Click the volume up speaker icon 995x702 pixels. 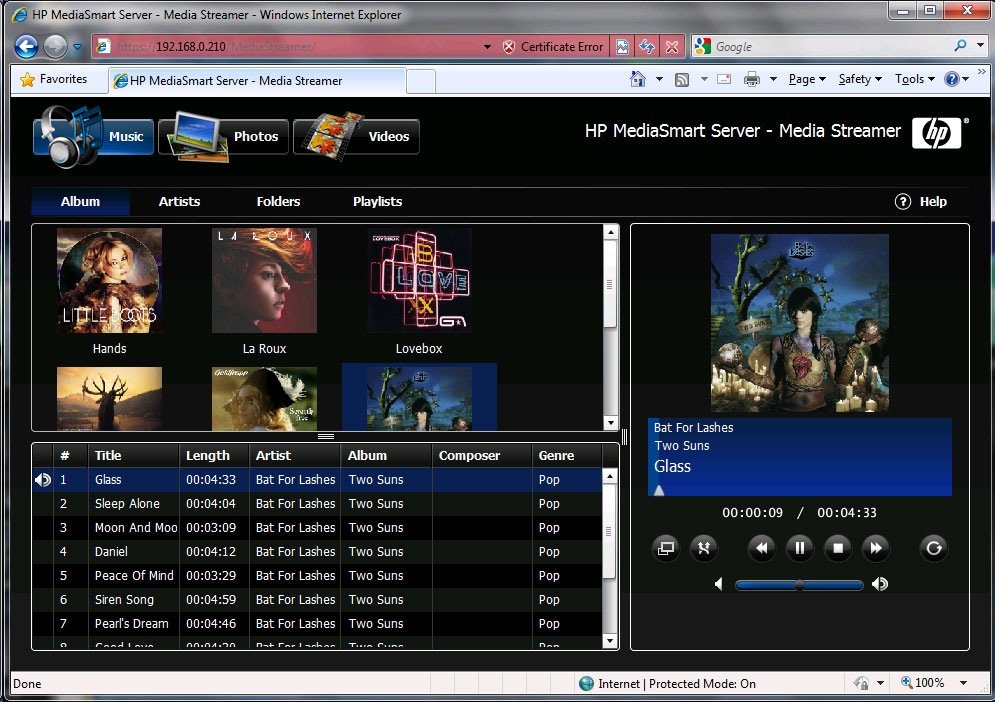880,584
